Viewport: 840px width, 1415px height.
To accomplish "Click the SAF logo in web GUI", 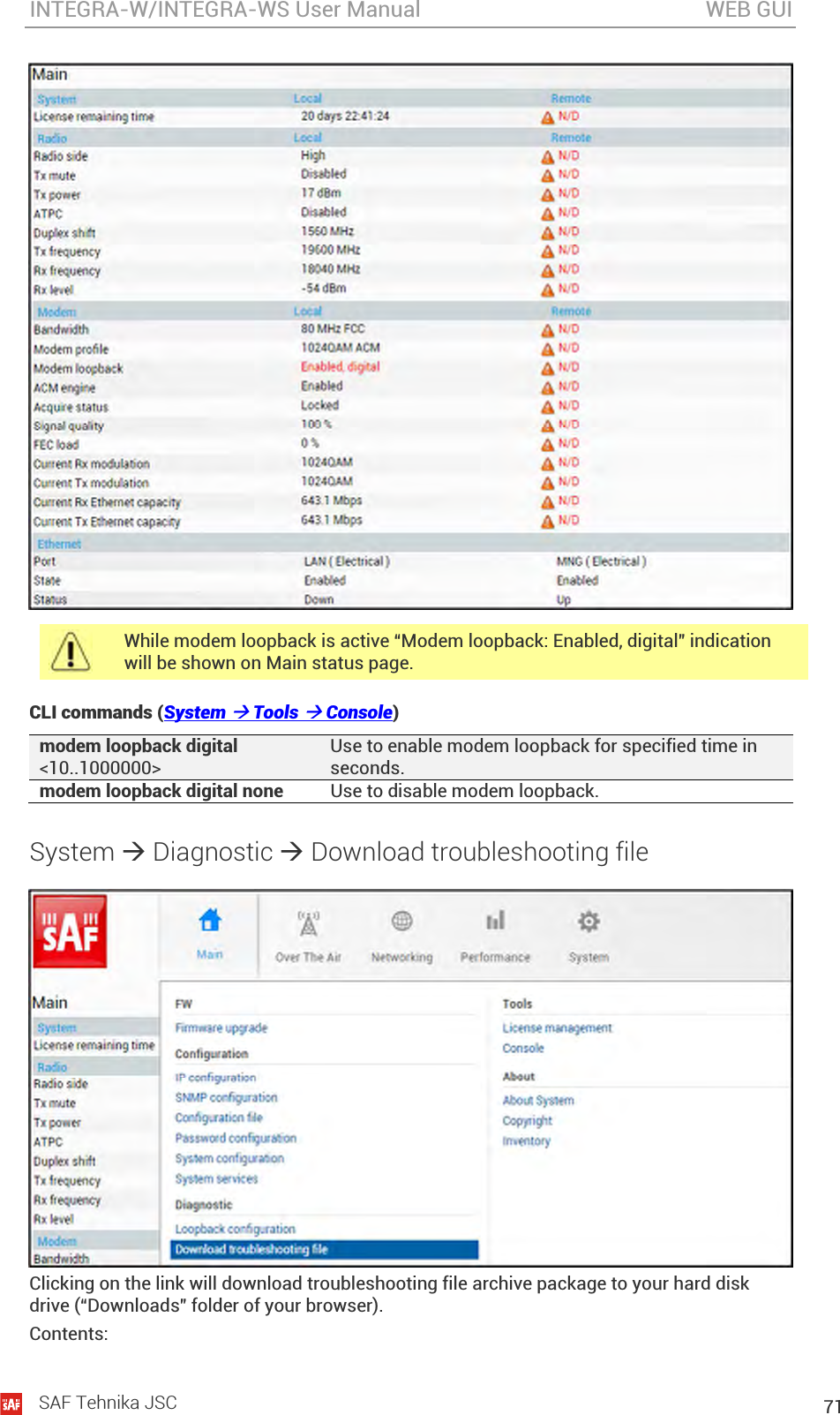I will (70, 932).
